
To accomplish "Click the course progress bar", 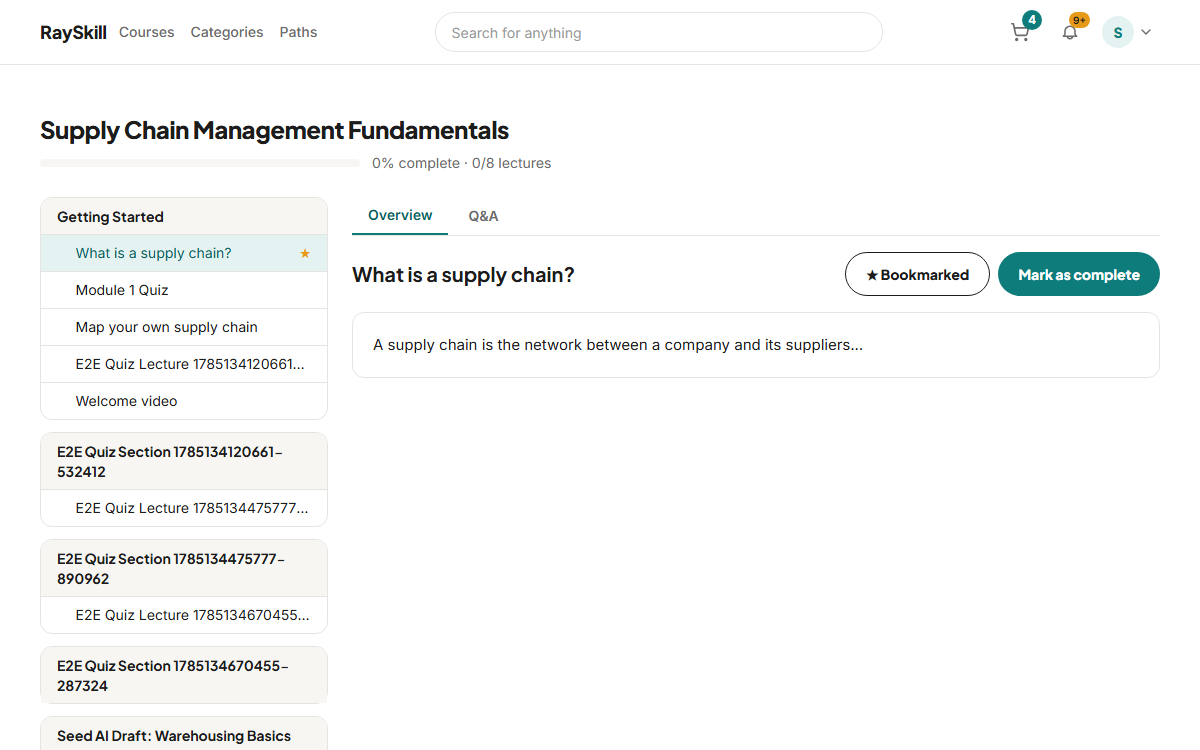I will [200, 162].
